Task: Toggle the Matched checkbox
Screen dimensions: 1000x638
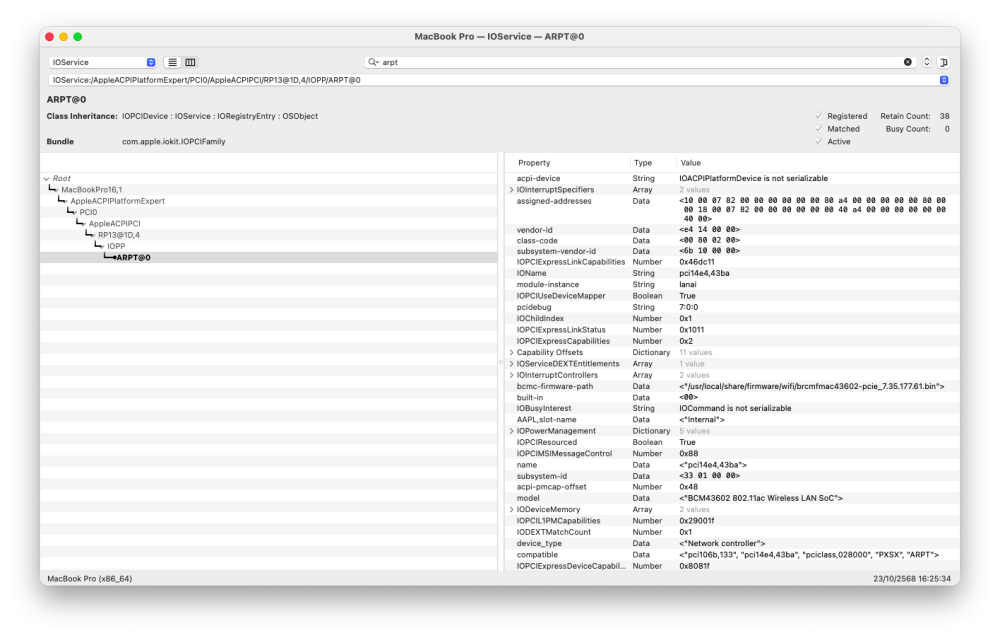Action: click(x=819, y=129)
